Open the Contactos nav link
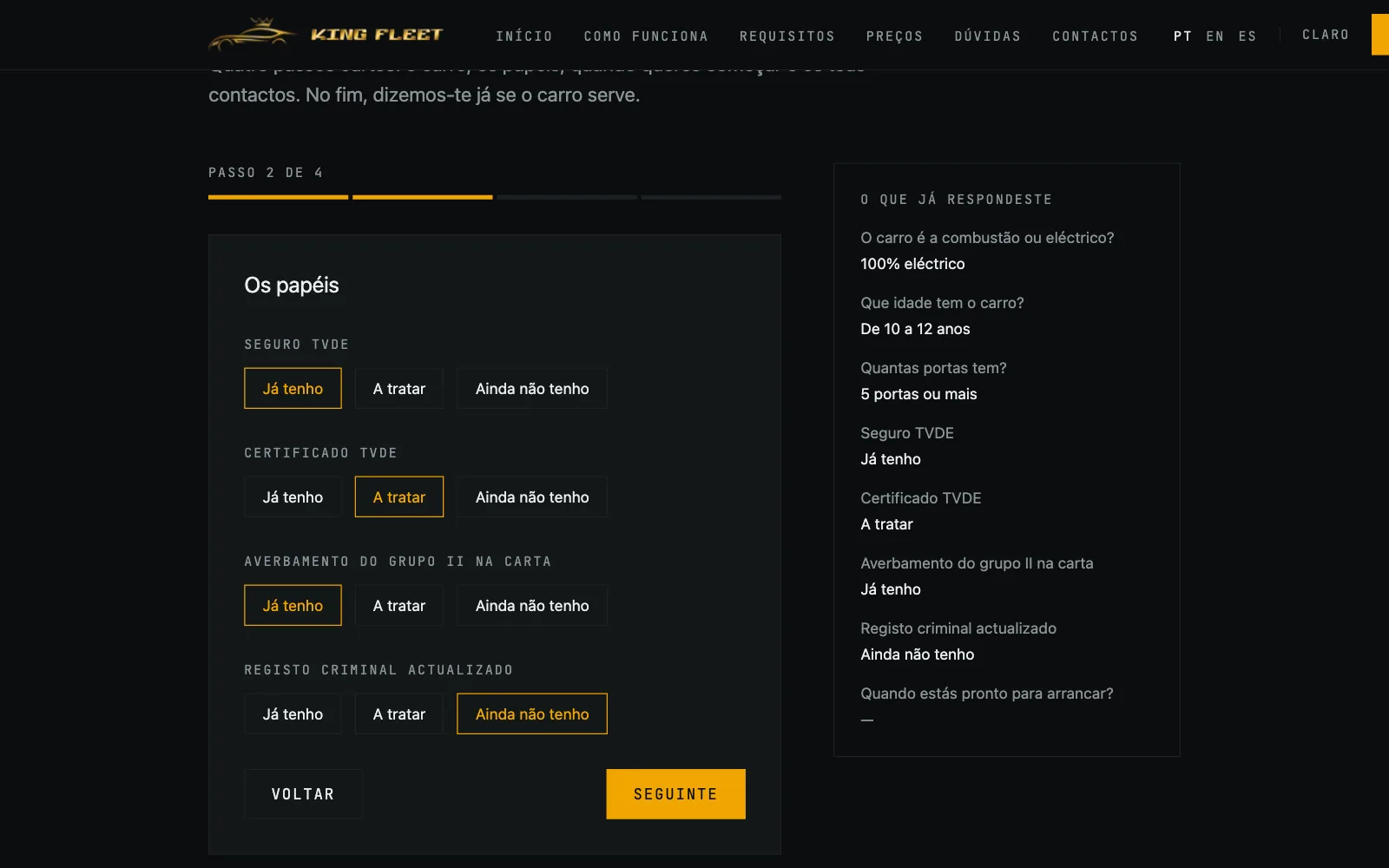The image size is (1389, 868). pos(1096,36)
